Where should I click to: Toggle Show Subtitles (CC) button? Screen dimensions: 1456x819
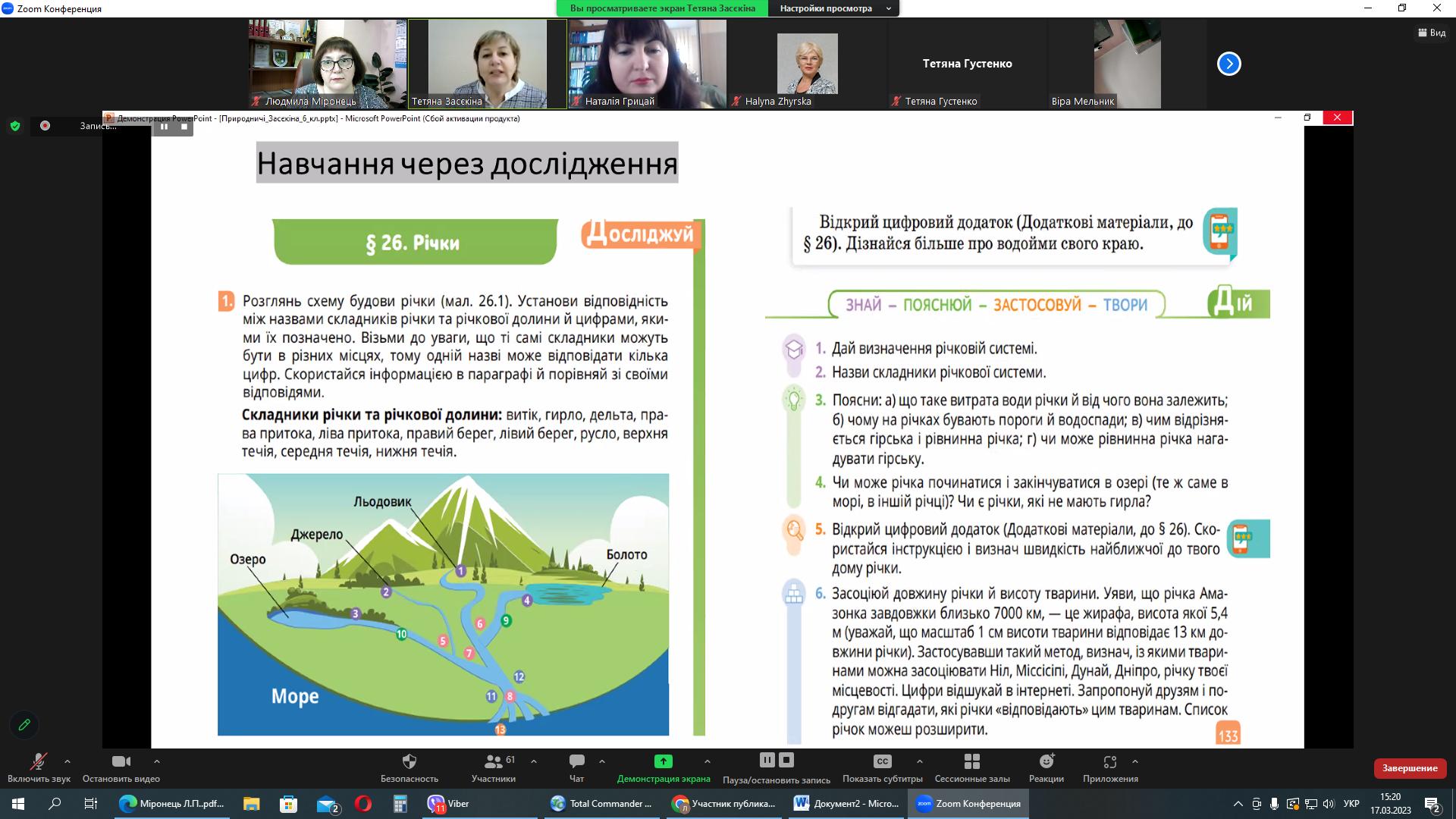pos(882,761)
